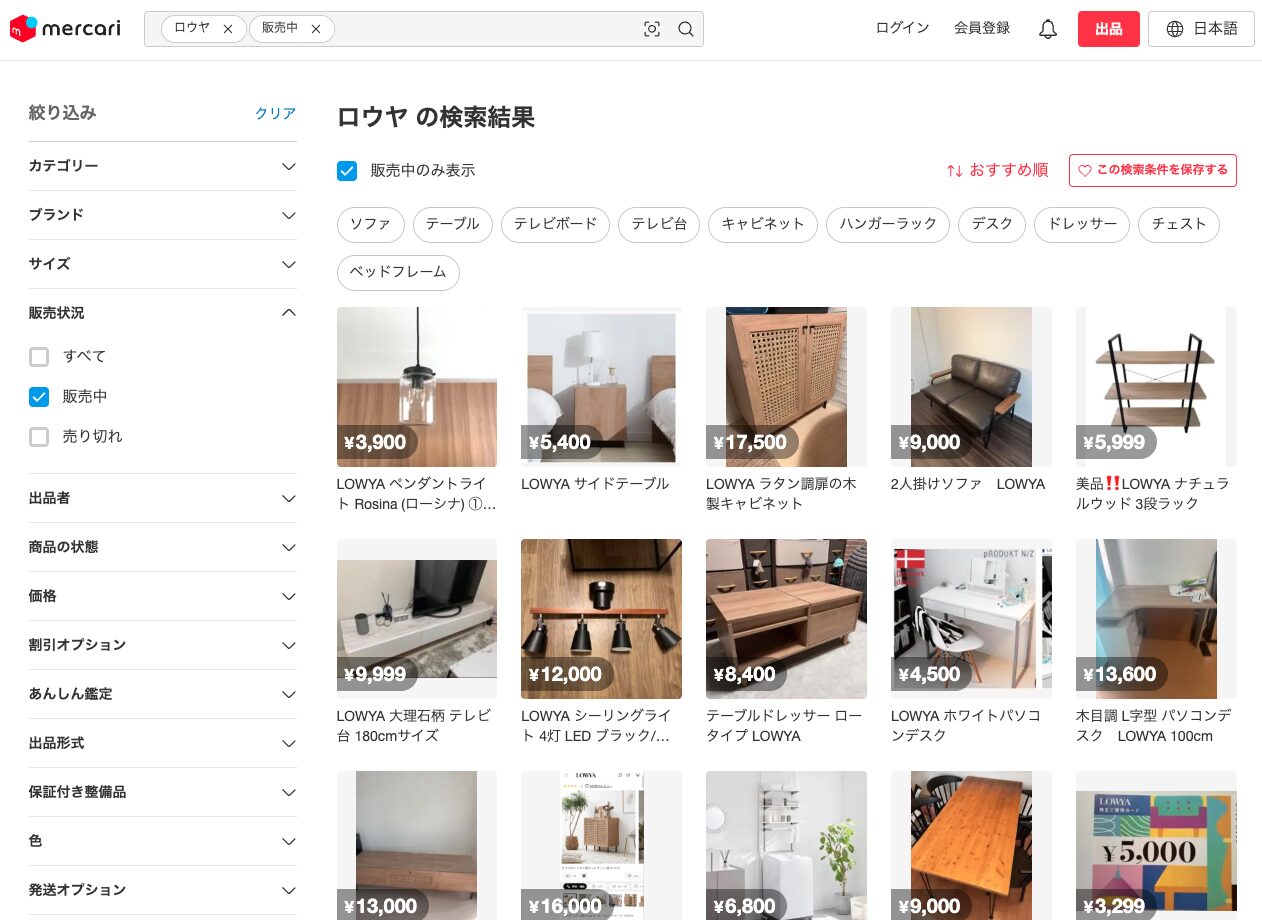Image resolution: width=1262 pixels, height=920 pixels.
Task: Select the ソファ category chip
Action: [x=371, y=224]
